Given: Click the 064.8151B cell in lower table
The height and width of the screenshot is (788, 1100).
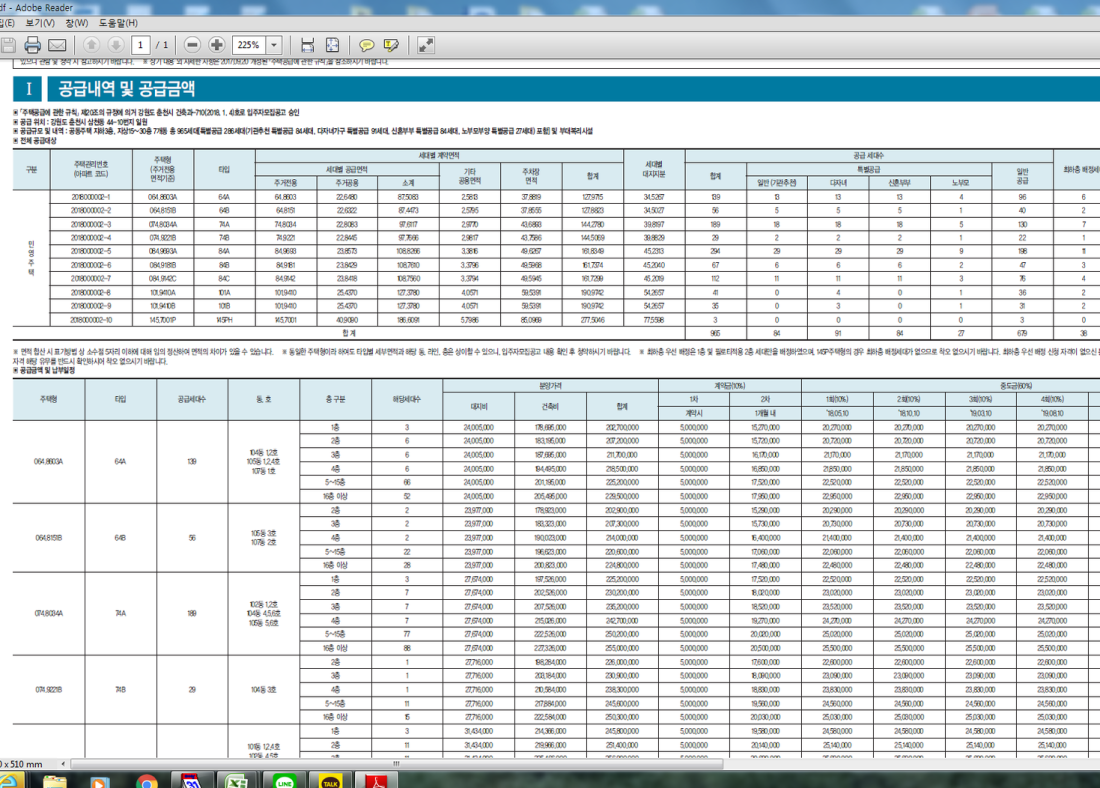Looking at the screenshot, I should click(x=48, y=538).
